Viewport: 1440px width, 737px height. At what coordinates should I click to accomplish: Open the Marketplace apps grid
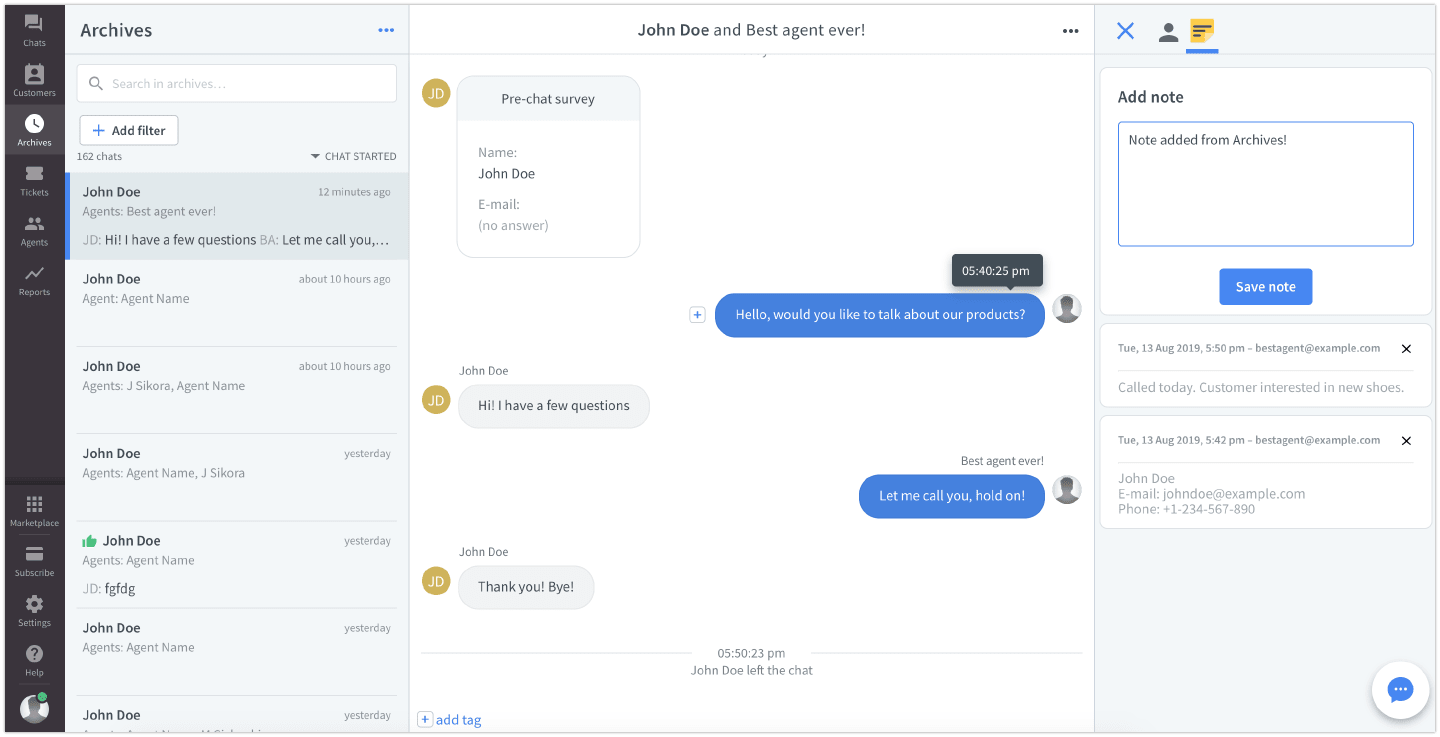pos(34,511)
